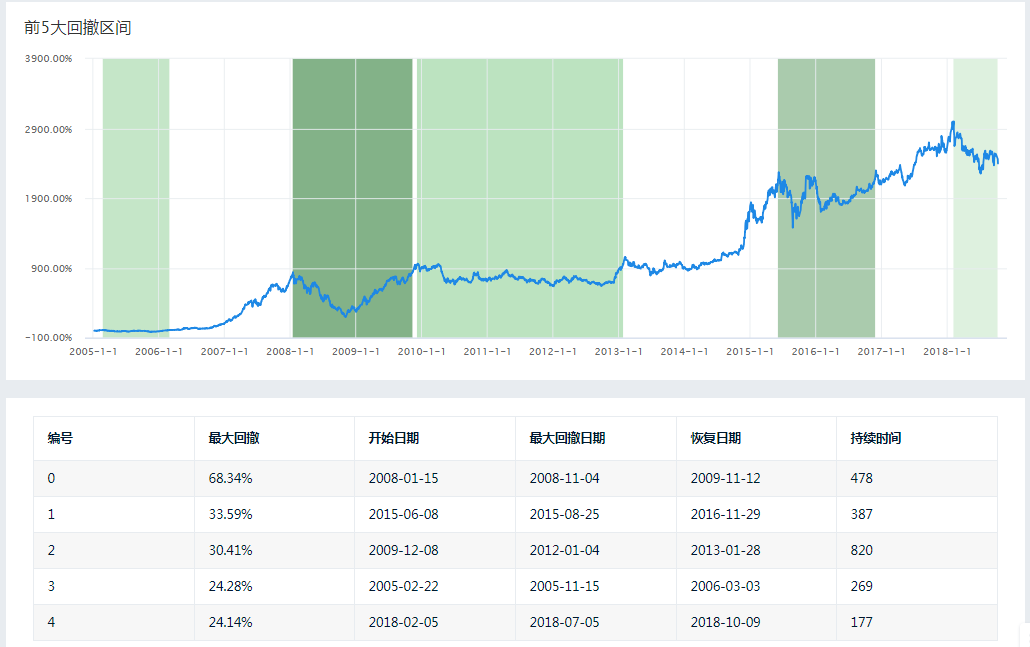Click recovery date 2006-03-03
The width and height of the screenshot is (1030, 647).
tap(725, 586)
